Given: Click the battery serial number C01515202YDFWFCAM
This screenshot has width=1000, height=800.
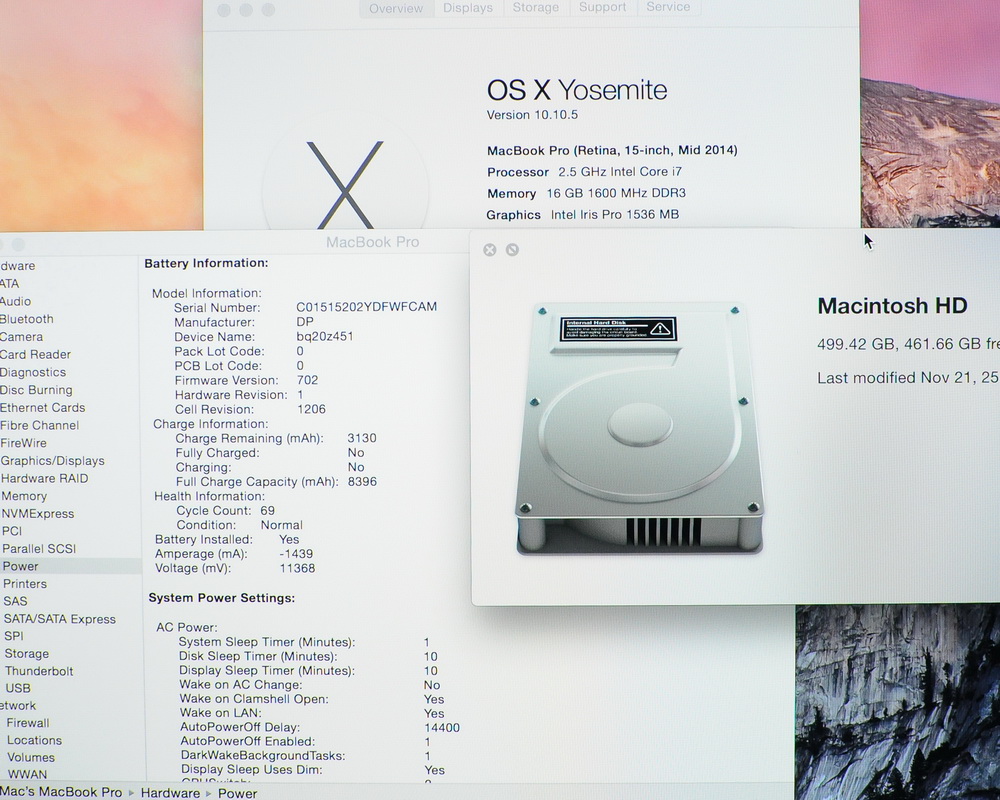Looking at the screenshot, I should [x=367, y=307].
